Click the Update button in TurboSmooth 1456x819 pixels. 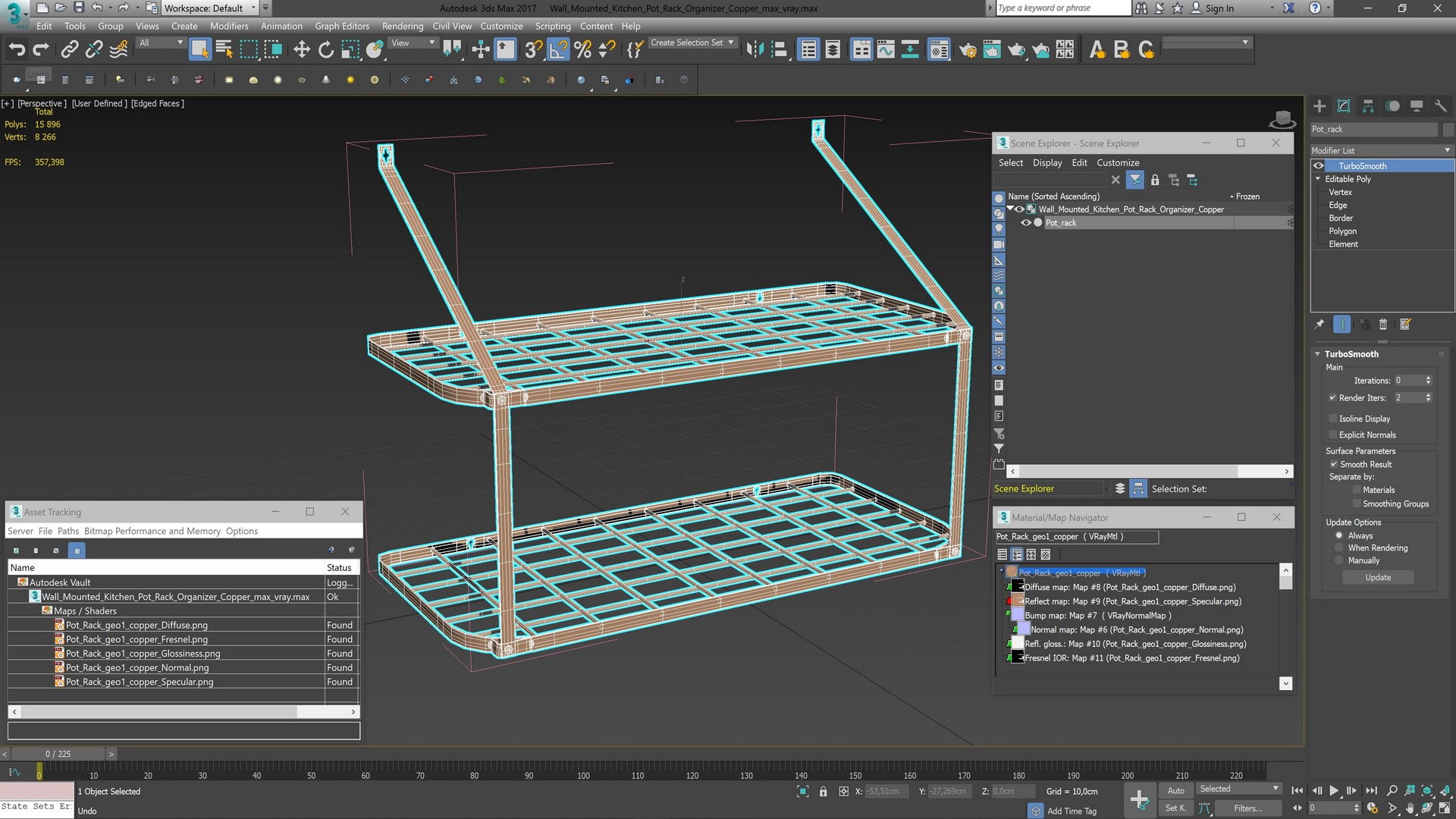coord(1377,577)
